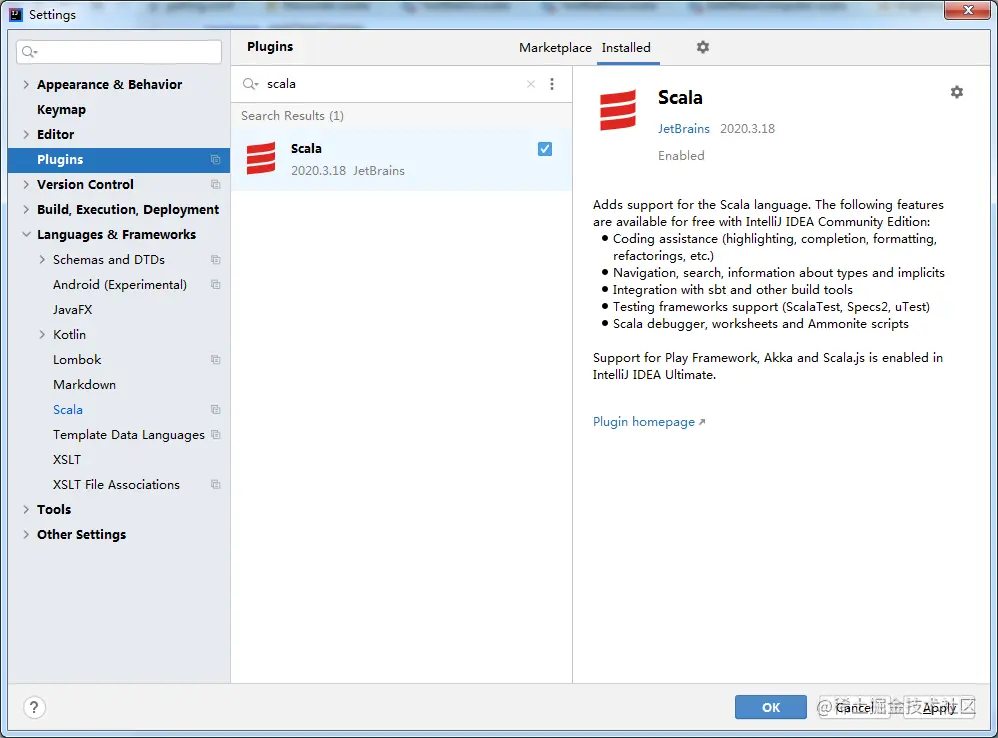
Task: Select Plugins in settings tree
Action: click(x=119, y=160)
